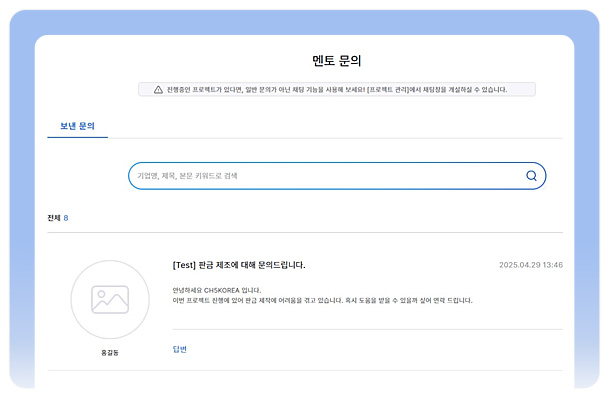This screenshot has height=410, width=610.
Task: Open inquiry titled [Test] 판금 제조에 대해 문의드립니다.
Action: click(x=239, y=265)
